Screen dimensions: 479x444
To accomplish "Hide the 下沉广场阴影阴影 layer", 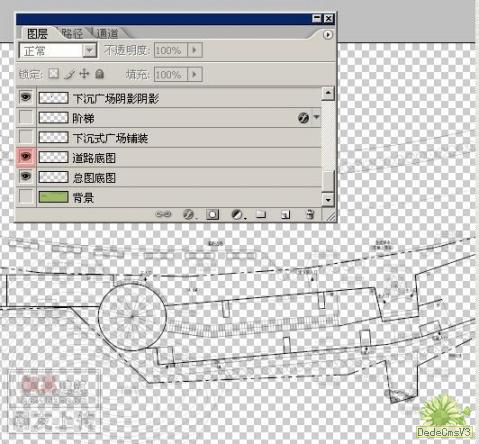I will [26, 97].
